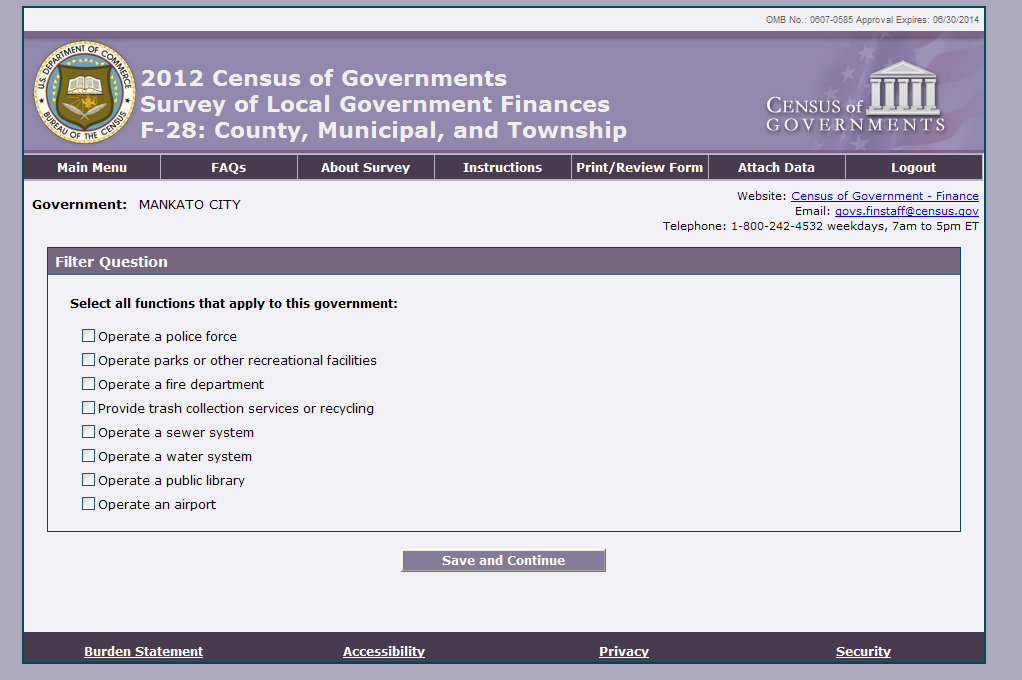This screenshot has width=1022, height=680.
Task: Open the About Survey menu item
Action: tap(365, 167)
